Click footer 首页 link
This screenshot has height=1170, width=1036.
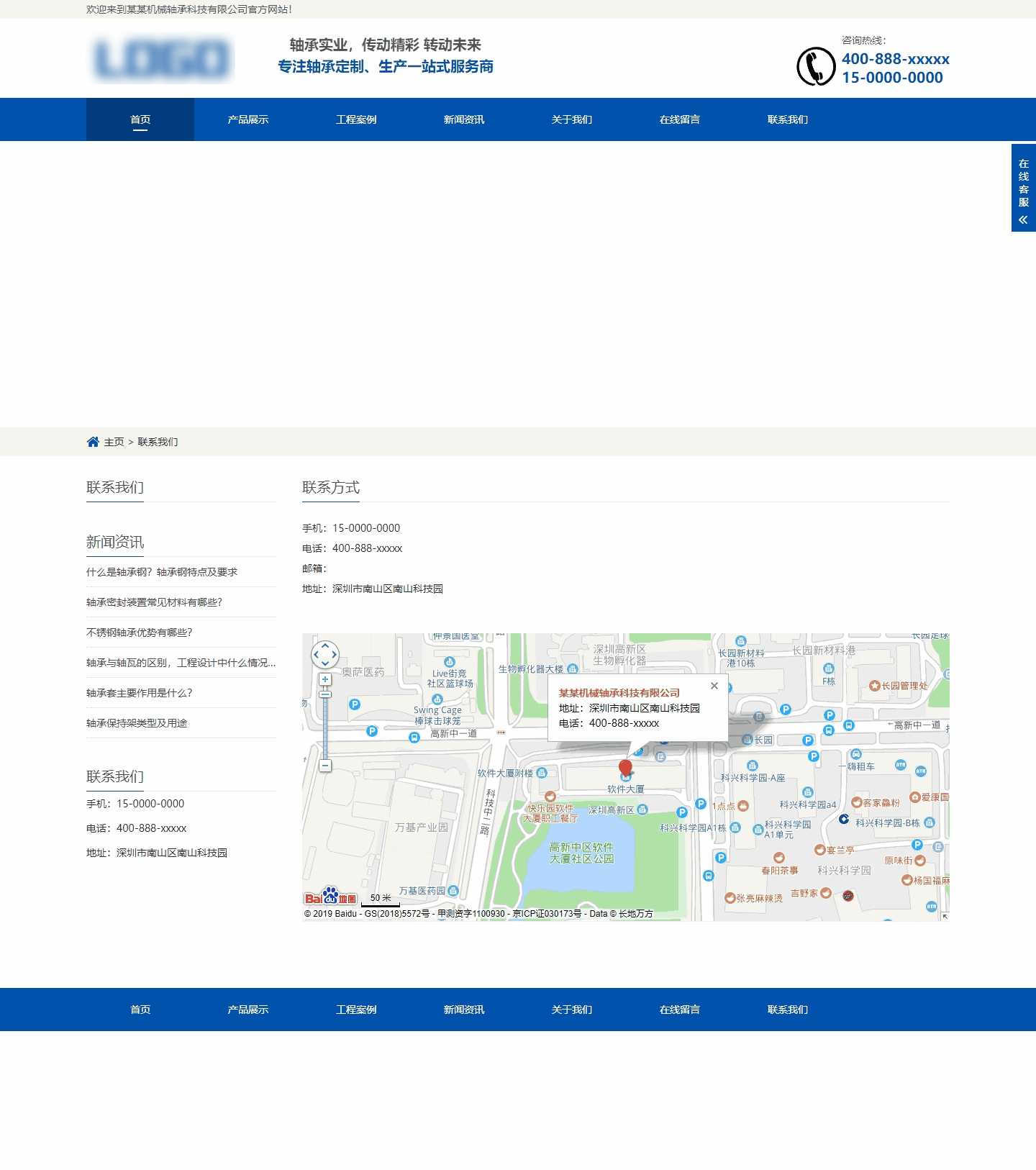(x=140, y=1010)
